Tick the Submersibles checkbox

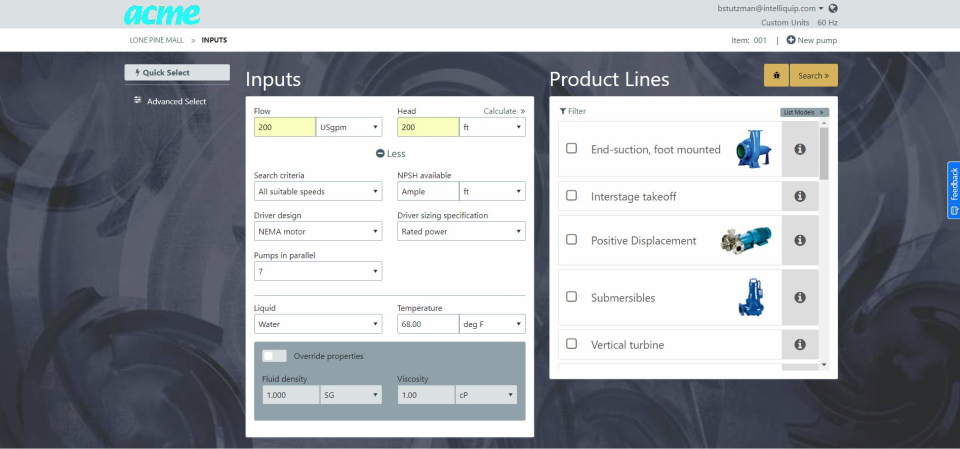(572, 297)
